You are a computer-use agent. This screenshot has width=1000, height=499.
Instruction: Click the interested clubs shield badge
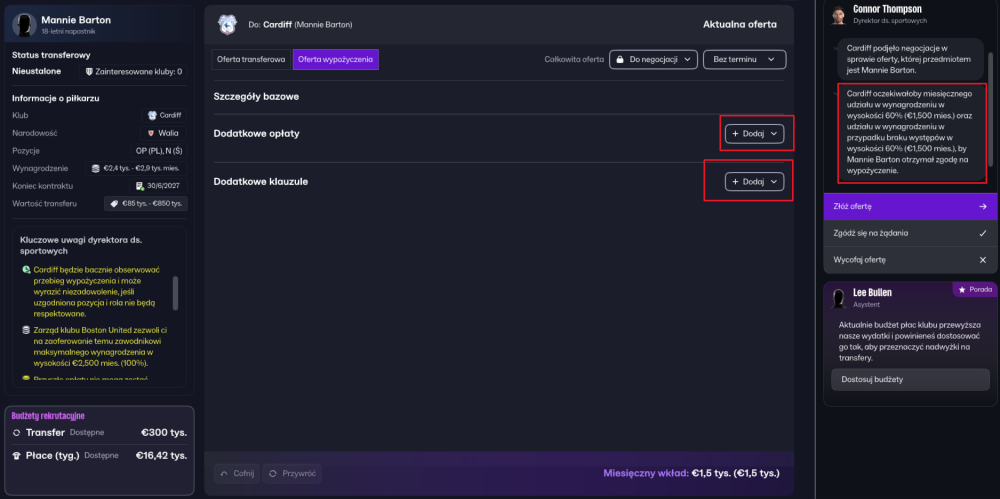(x=90, y=71)
